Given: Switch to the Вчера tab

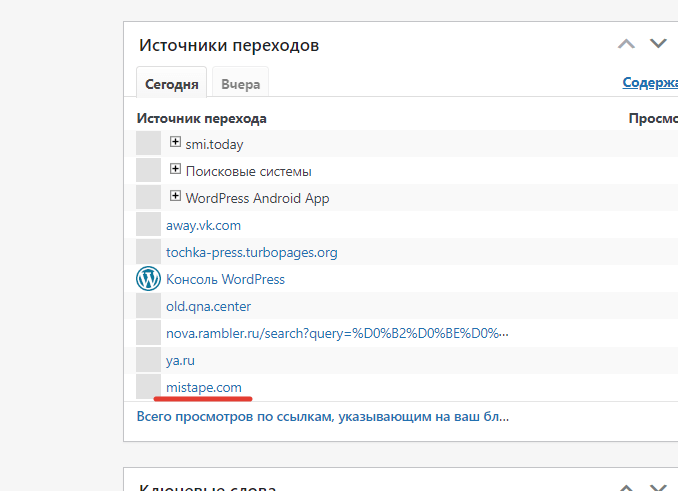Looking at the screenshot, I should point(240,84).
